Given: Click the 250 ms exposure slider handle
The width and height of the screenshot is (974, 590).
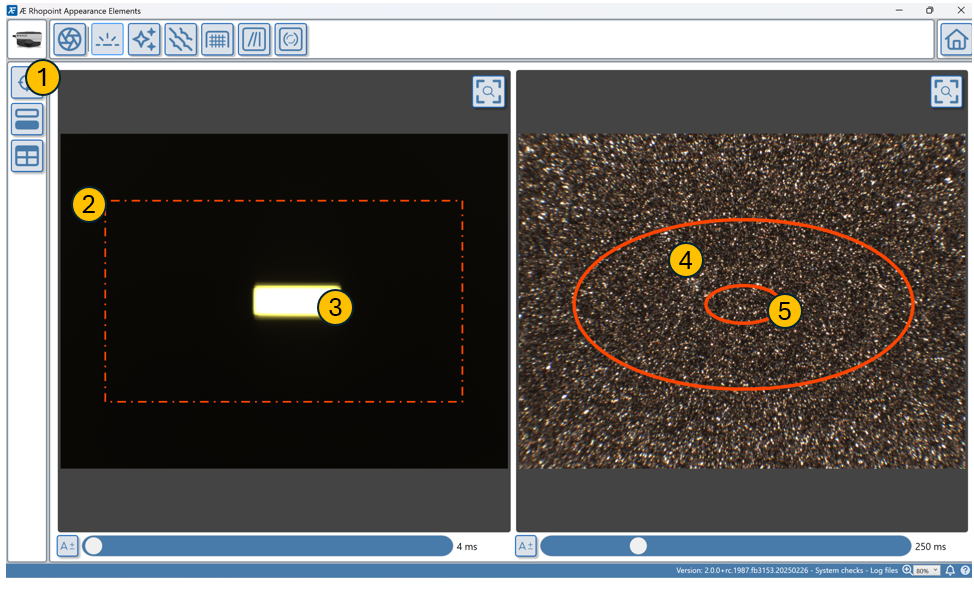Looking at the screenshot, I should (x=638, y=546).
